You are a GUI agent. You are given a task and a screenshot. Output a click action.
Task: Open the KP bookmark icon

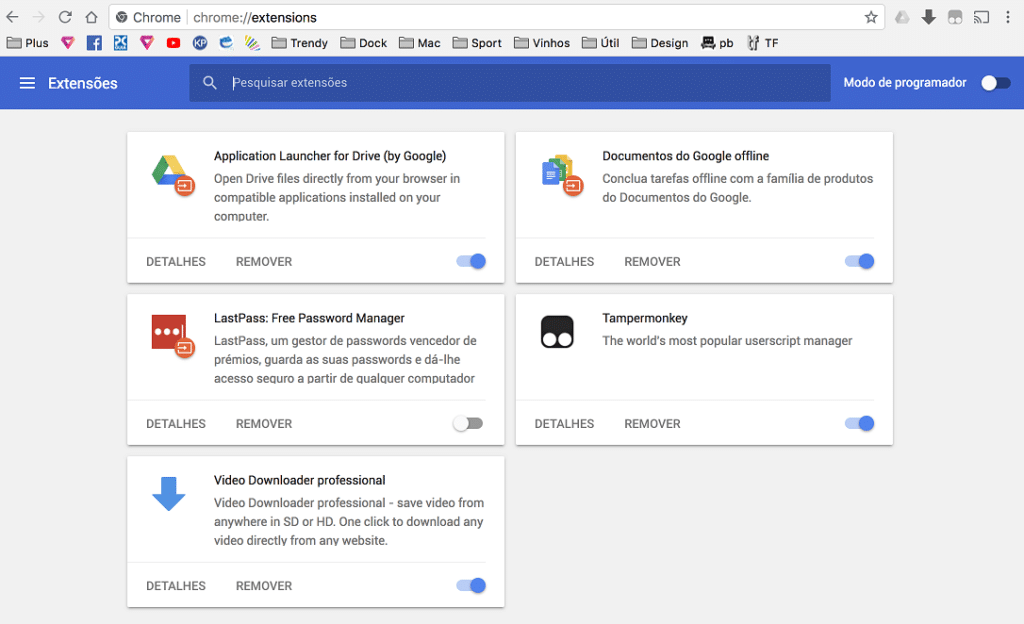pos(200,43)
